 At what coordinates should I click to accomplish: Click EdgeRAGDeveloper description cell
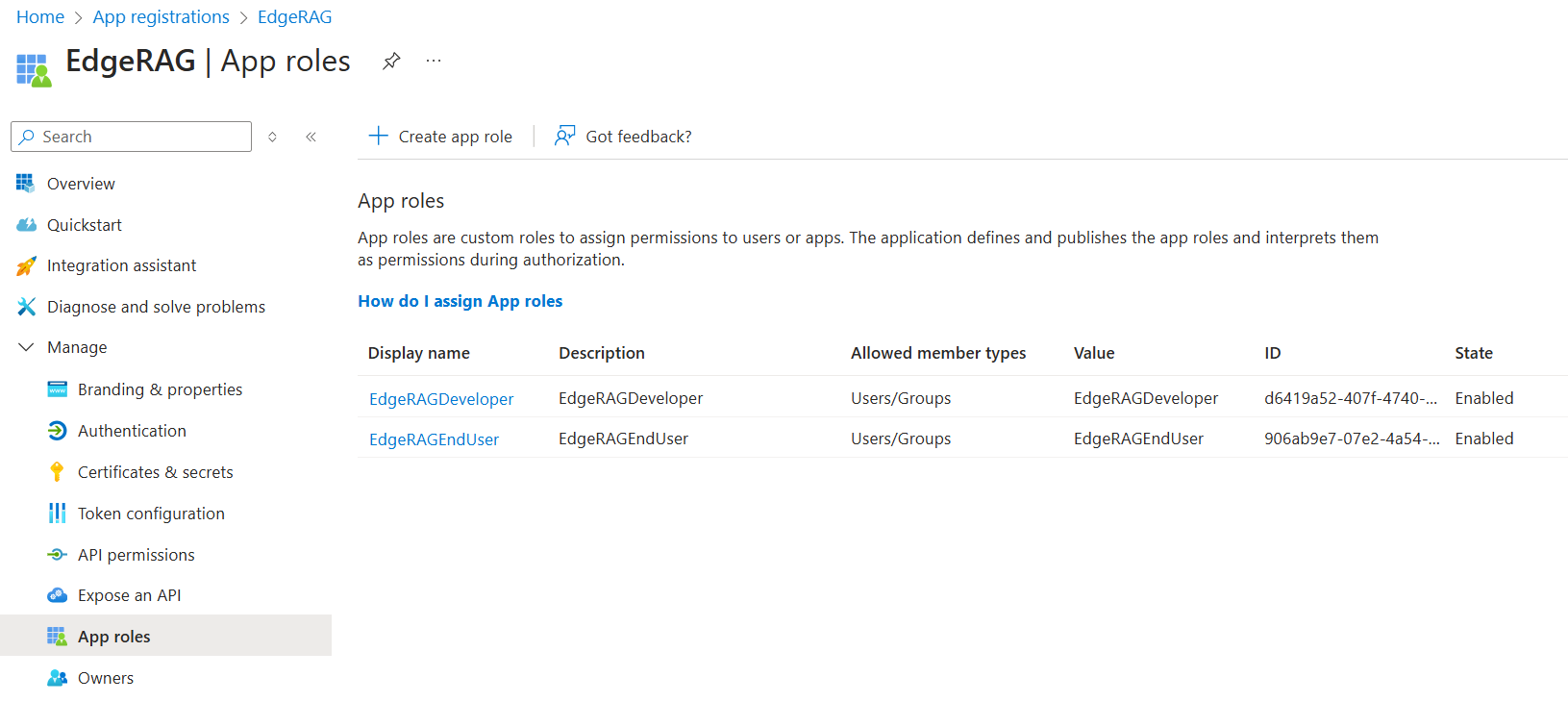[x=631, y=398]
